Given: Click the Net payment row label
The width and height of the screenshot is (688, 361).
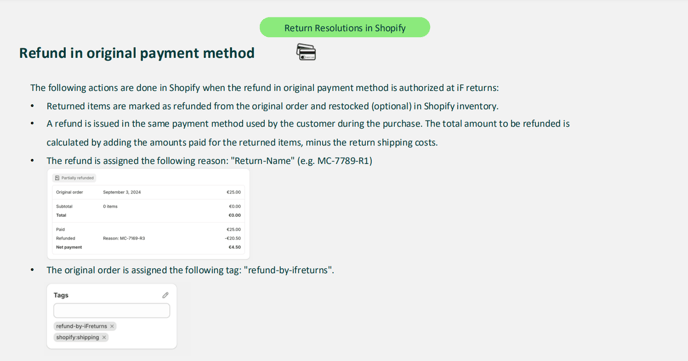Looking at the screenshot, I should pyautogui.click(x=69, y=247).
